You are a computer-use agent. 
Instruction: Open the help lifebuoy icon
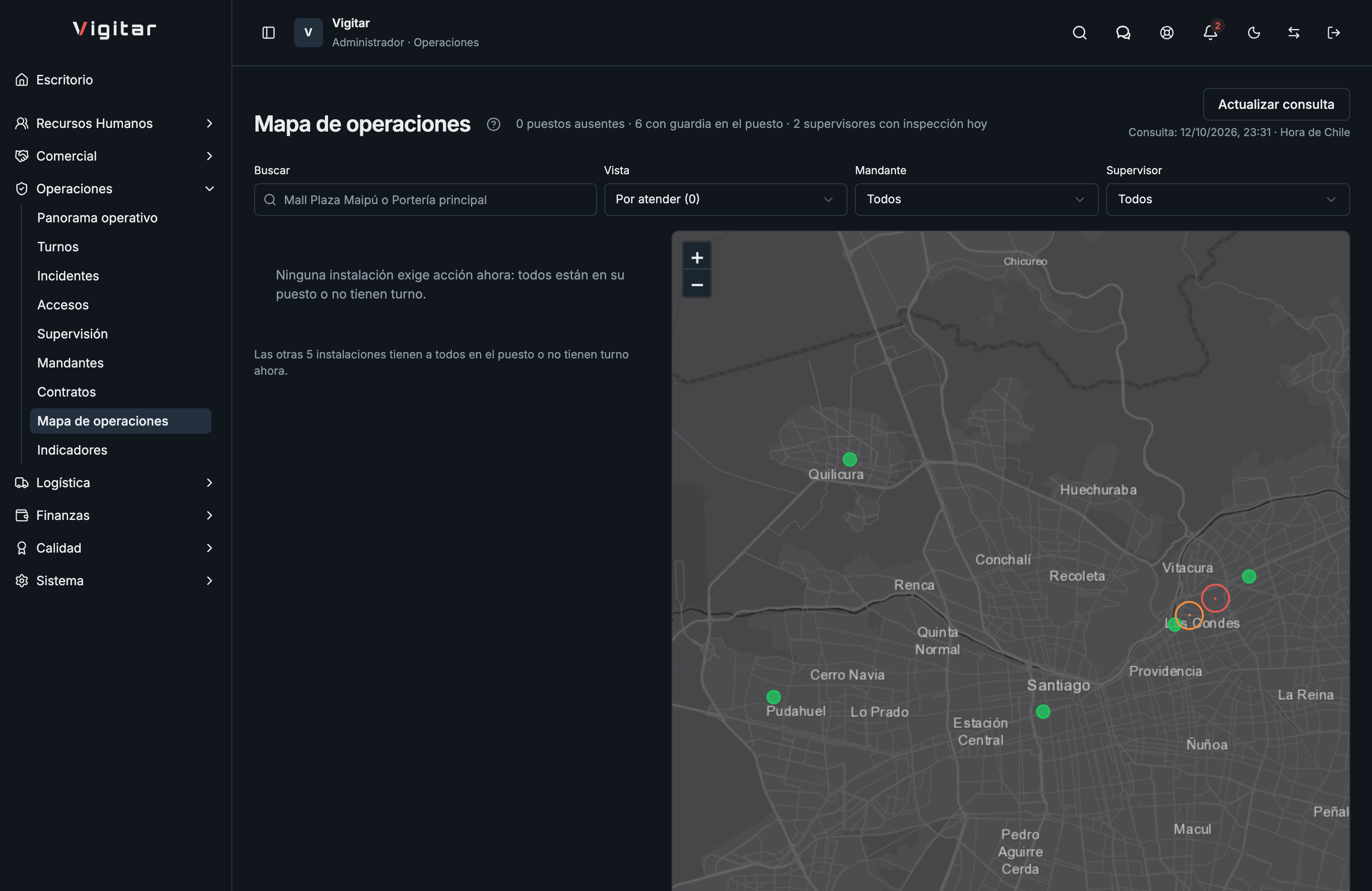pyautogui.click(x=1166, y=33)
